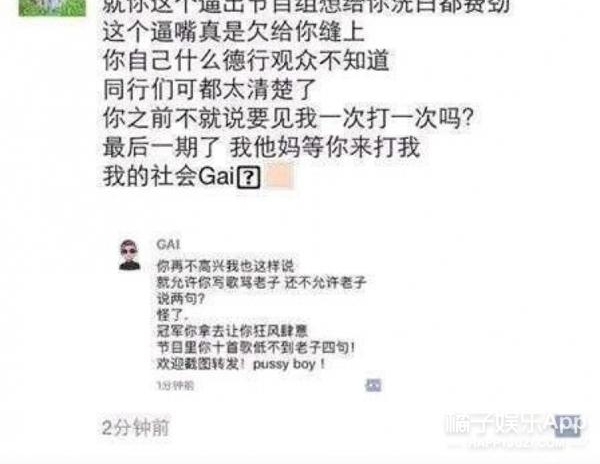
Task: Select the line 你自己什么德行观众不知道
Action: tap(246, 61)
